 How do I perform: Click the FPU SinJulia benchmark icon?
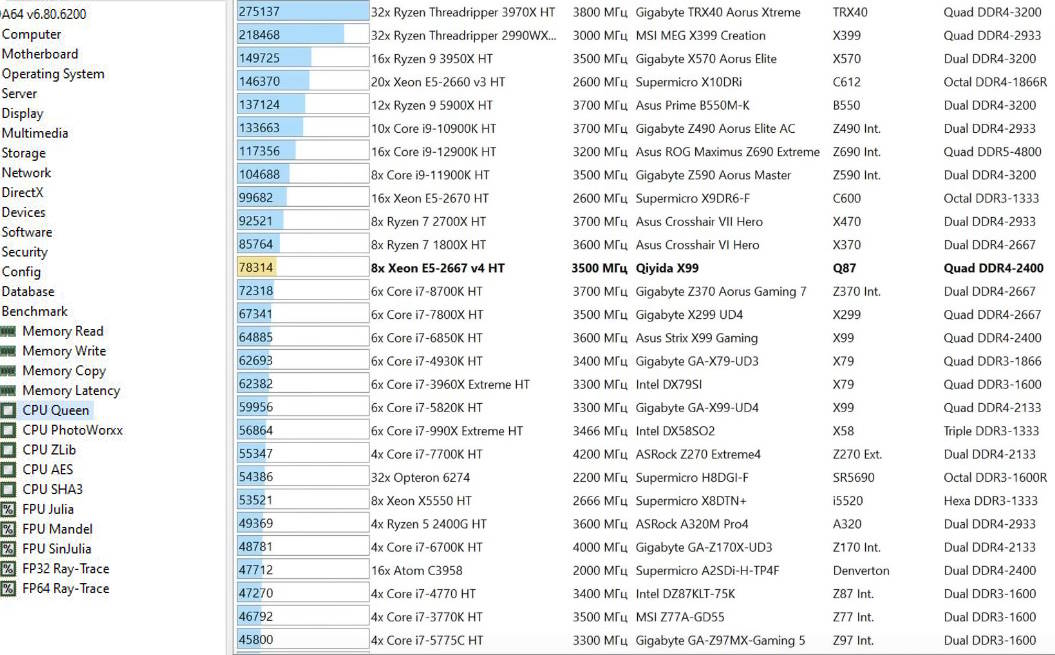[x=8, y=549]
